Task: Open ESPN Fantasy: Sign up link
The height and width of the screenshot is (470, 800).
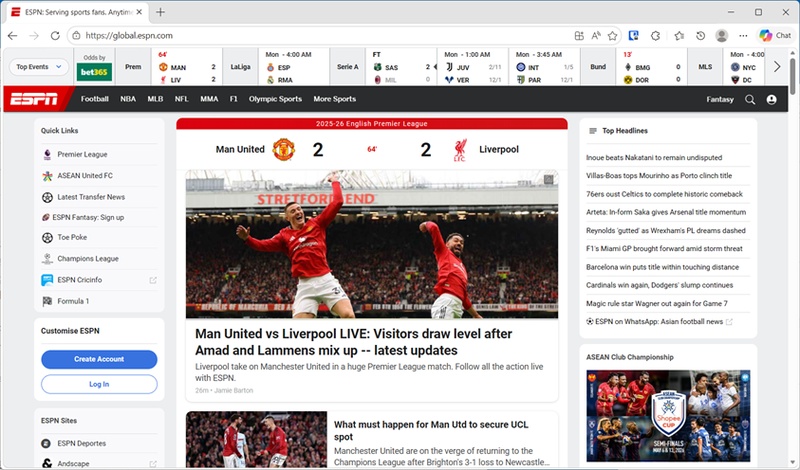Action: pos(88,217)
